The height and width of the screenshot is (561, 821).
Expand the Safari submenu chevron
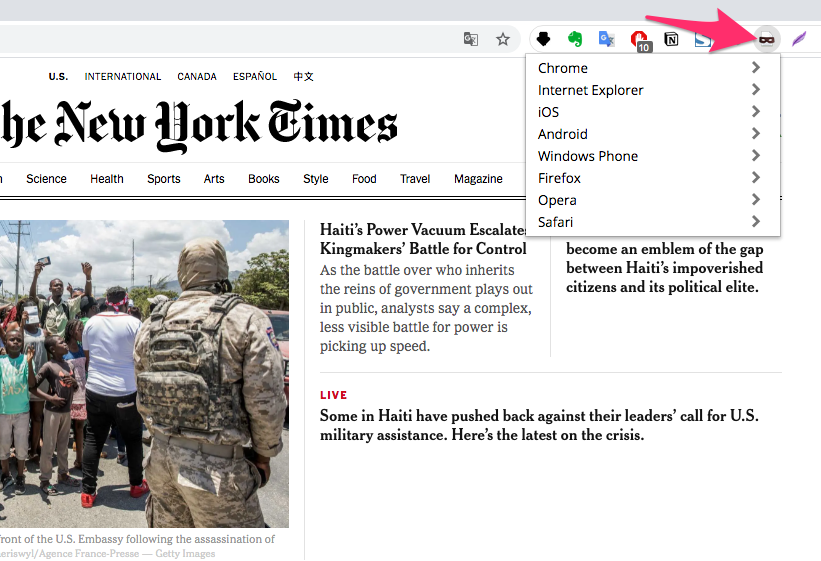pyautogui.click(x=756, y=222)
